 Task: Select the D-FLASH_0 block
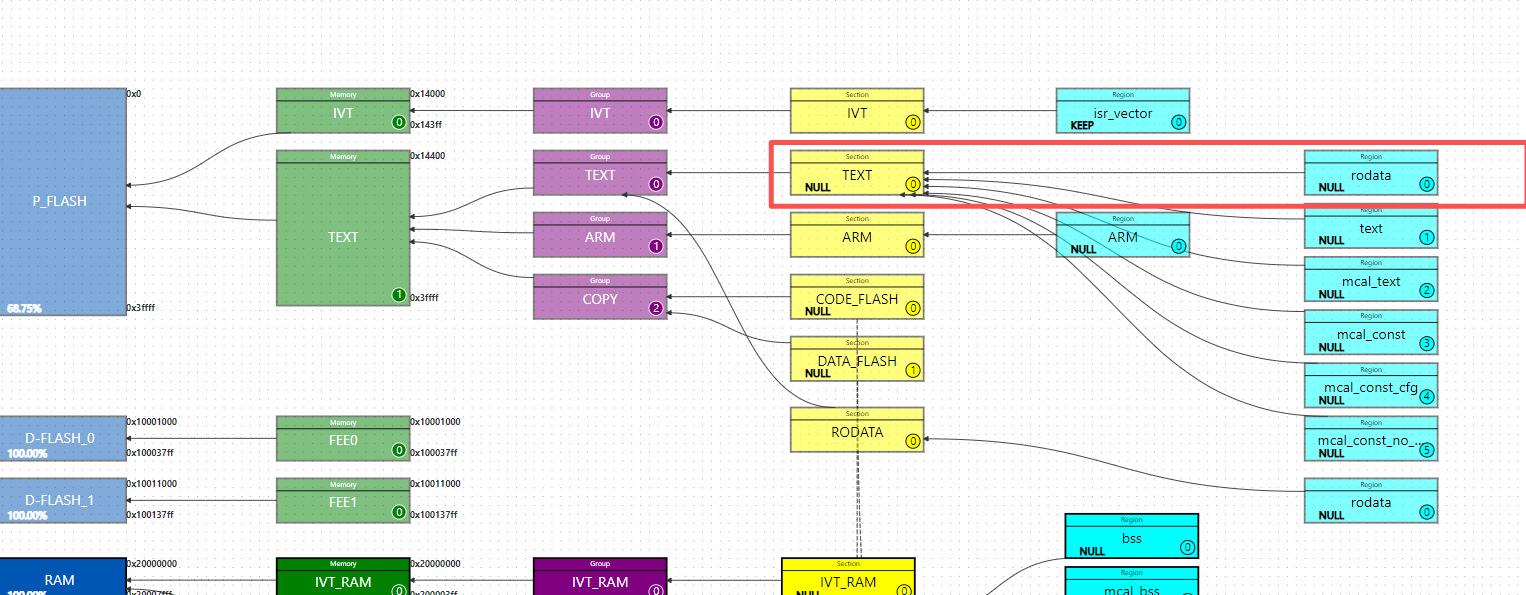click(x=63, y=438)
